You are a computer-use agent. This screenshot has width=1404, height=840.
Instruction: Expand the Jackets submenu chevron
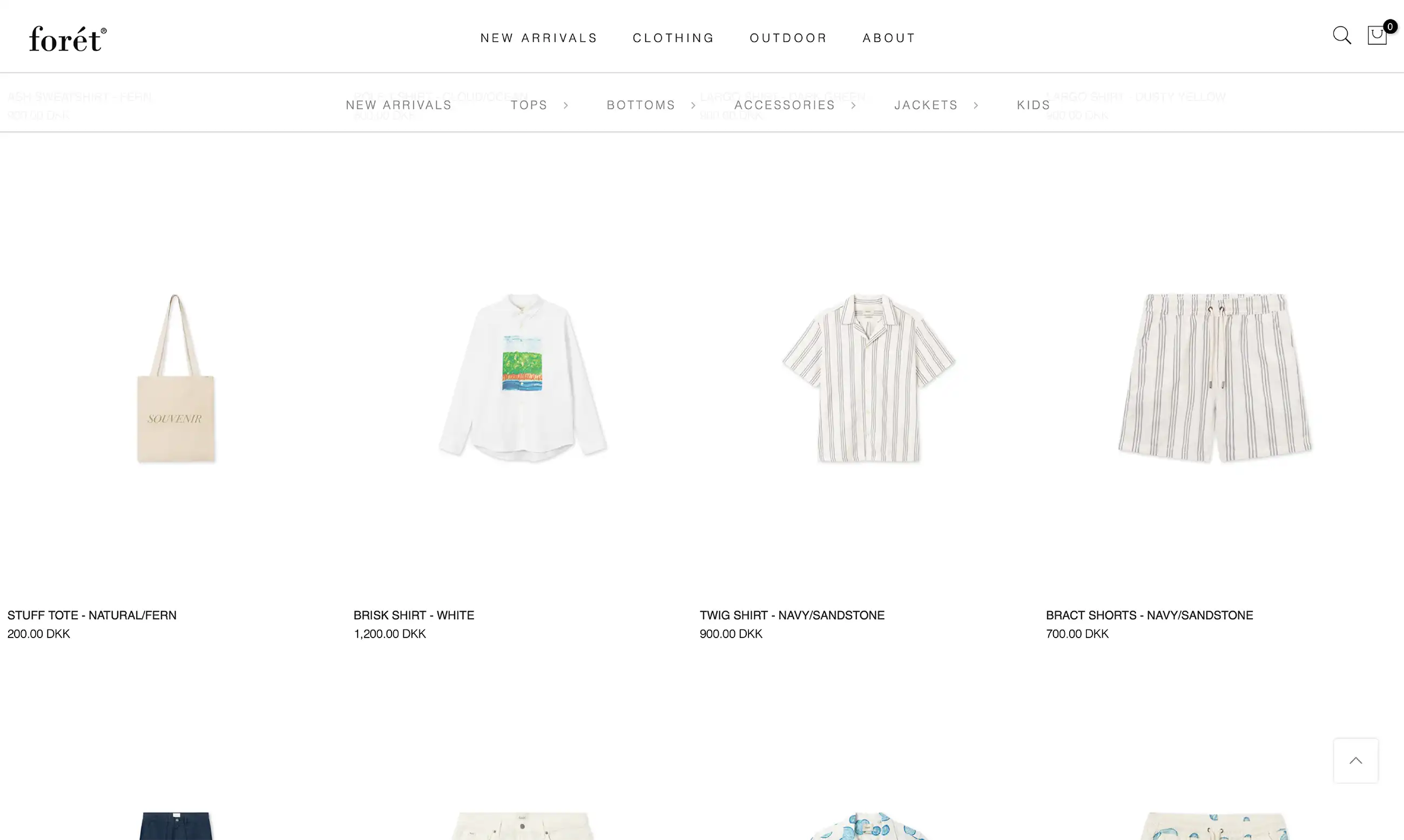(975, 105)
